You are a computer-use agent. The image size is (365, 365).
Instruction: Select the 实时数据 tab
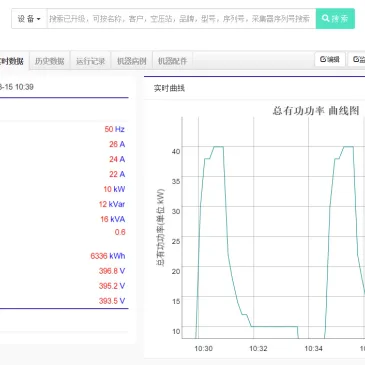tap(13, 61)
